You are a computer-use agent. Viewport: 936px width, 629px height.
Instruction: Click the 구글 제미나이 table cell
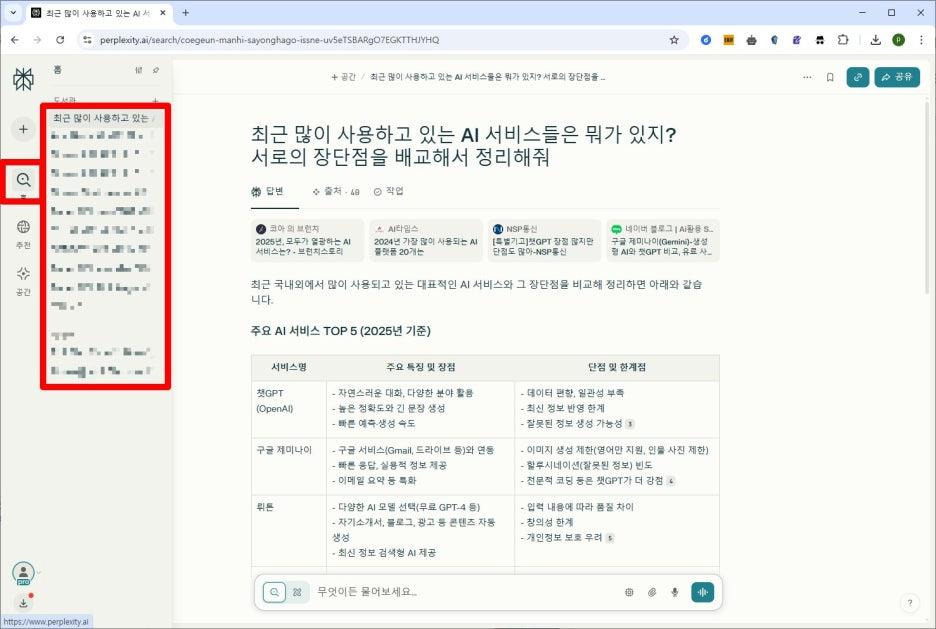[289, 466]
